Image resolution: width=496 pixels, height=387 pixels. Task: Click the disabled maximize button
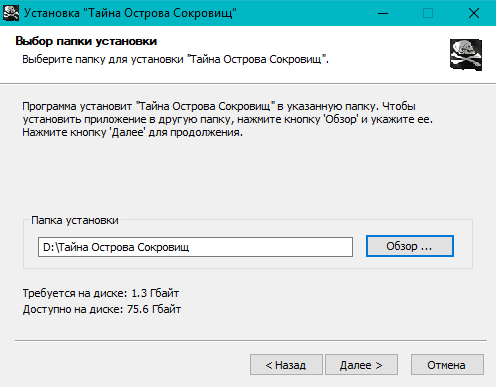[x=428, y=13]
